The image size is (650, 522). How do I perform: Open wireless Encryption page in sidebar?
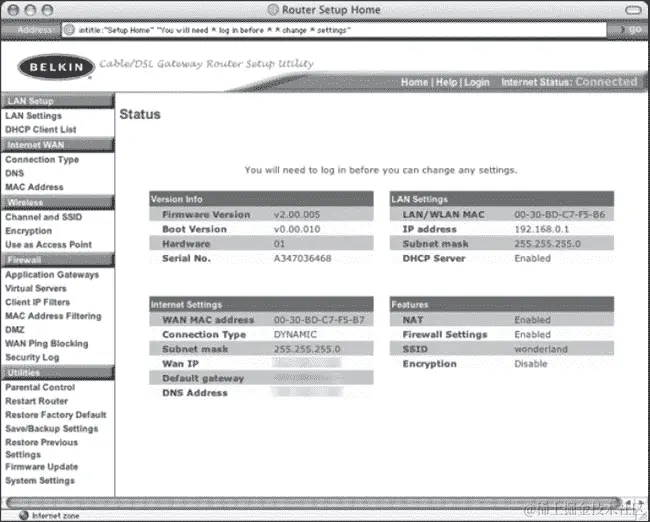click(29, 231)
